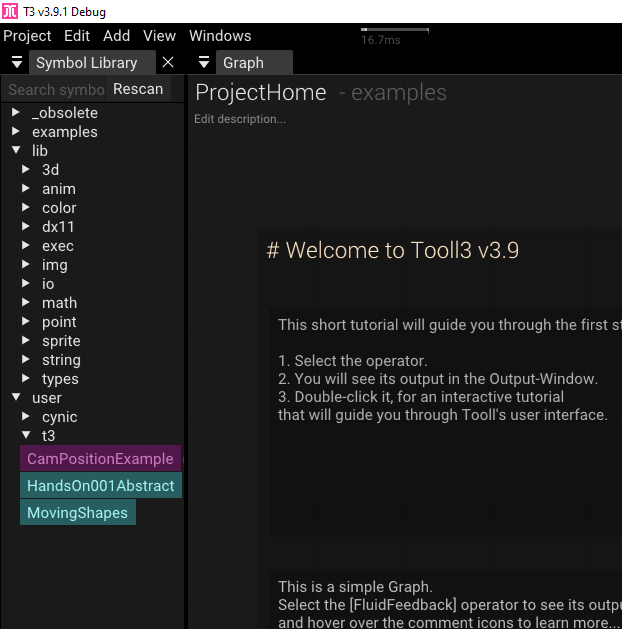Collapse the user folder arrow
This screenshot has height=629, width=622.
(16, 397)
